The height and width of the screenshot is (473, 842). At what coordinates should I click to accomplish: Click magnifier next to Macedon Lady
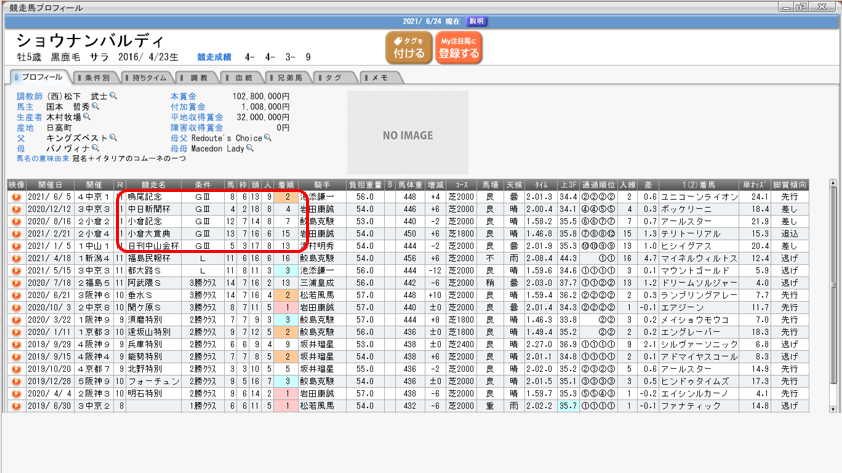pos(251,149)
